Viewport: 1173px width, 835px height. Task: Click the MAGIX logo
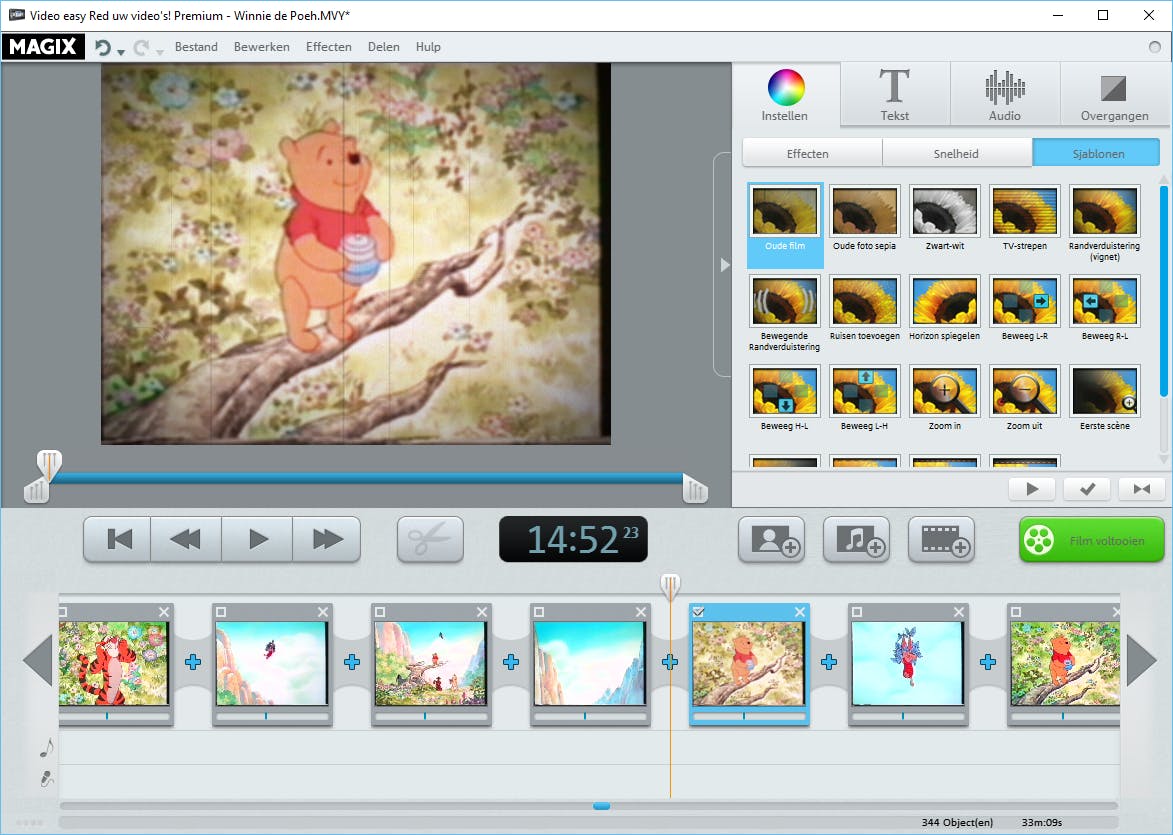(x=43, y=46)
